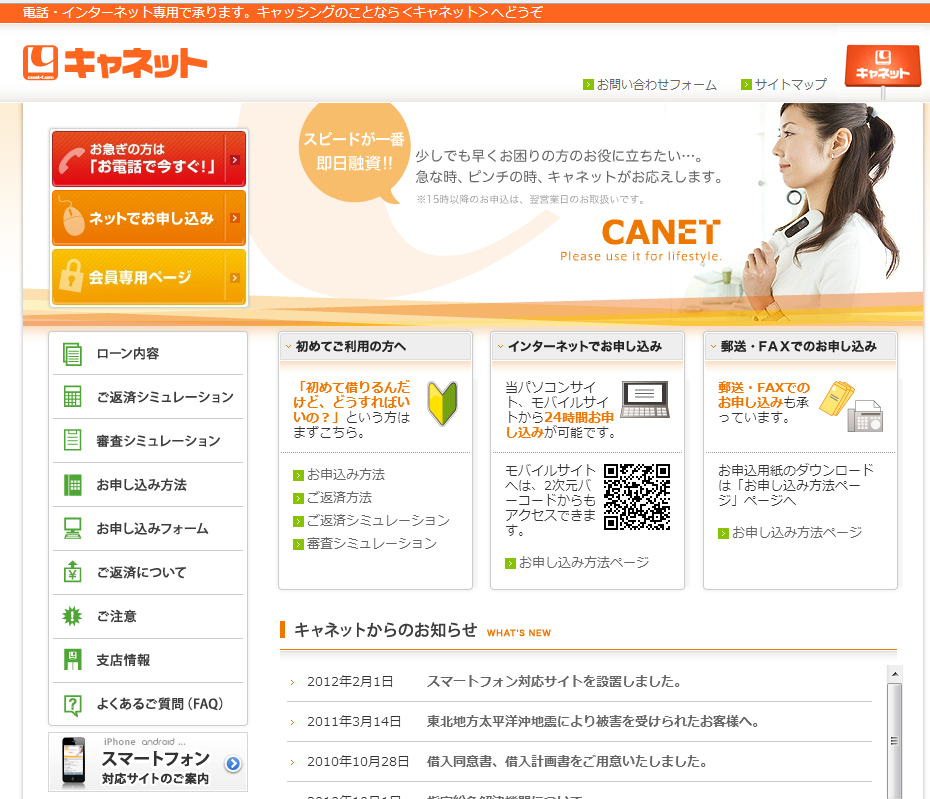Expand インターネットでお申し込み panel header
This screenshot has height=799, width=930.
[587, 346]
